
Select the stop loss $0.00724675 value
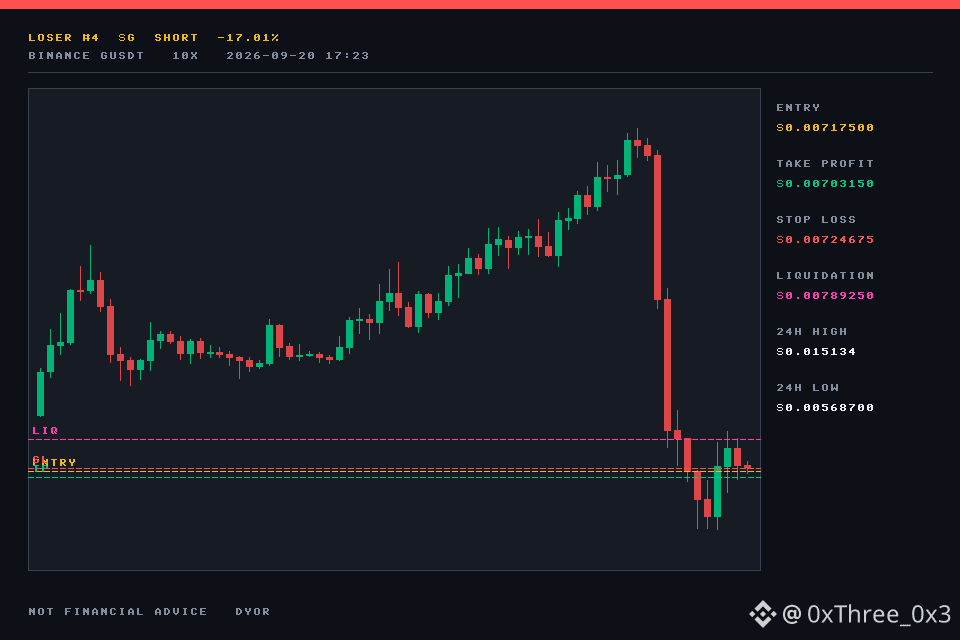pyautogui.click(x=825, y=239)
